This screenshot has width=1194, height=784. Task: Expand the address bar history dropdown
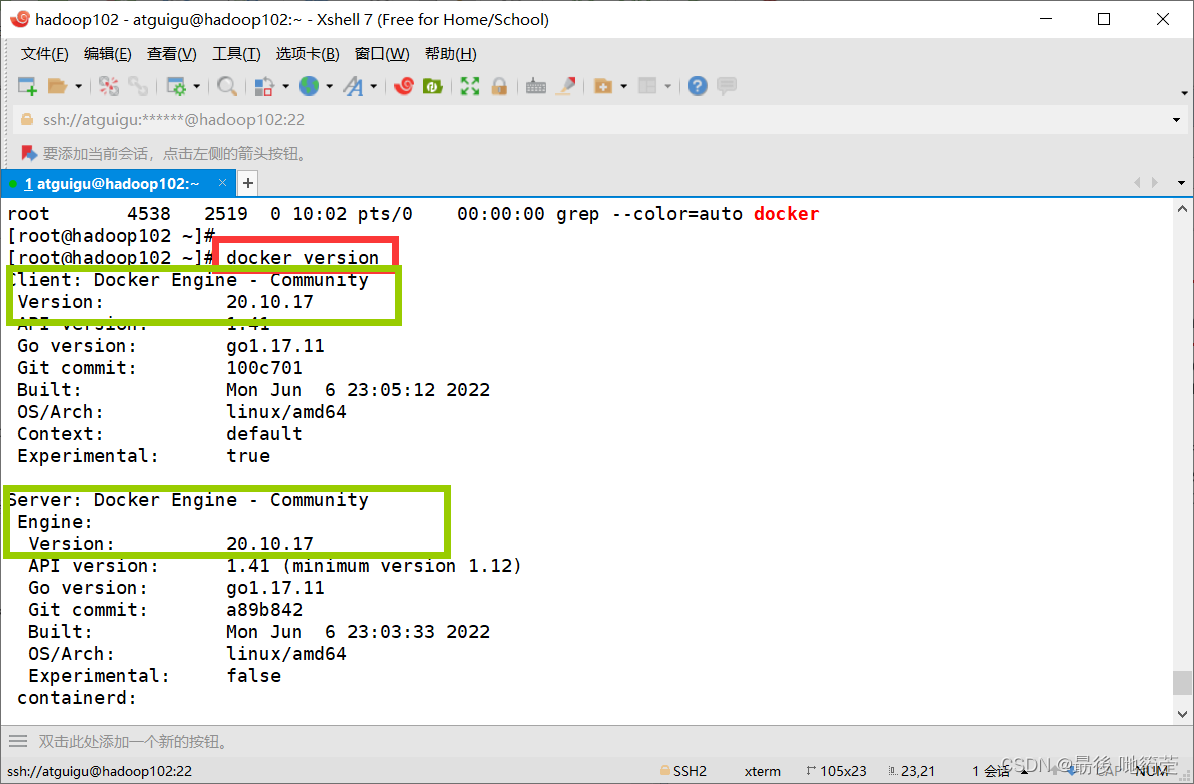tap(1176, 120)
